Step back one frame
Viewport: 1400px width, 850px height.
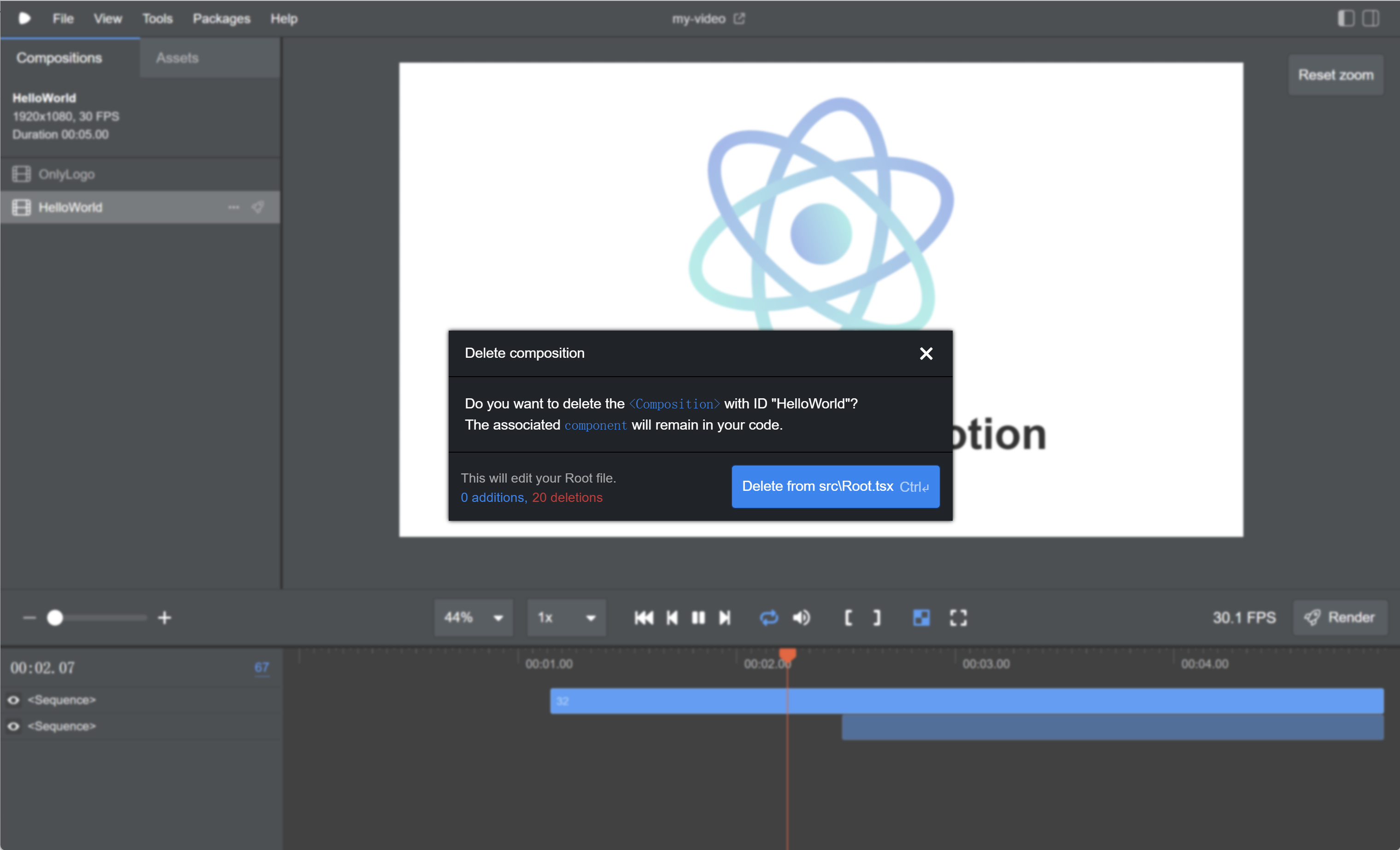(x=672, y=617)
